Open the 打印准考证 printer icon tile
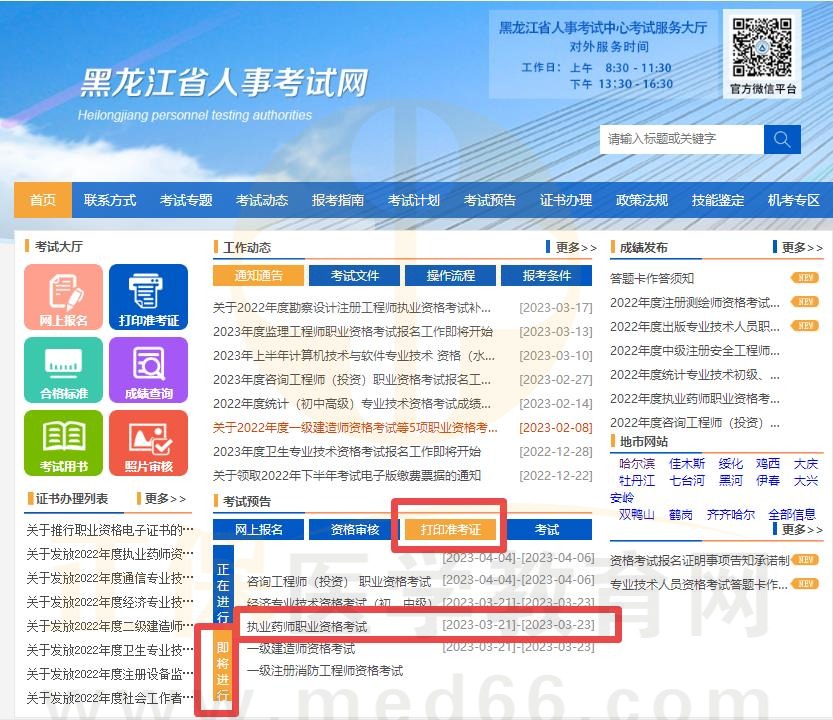The image size is (833, 720). pyautogui.click(x=148, y=297)
